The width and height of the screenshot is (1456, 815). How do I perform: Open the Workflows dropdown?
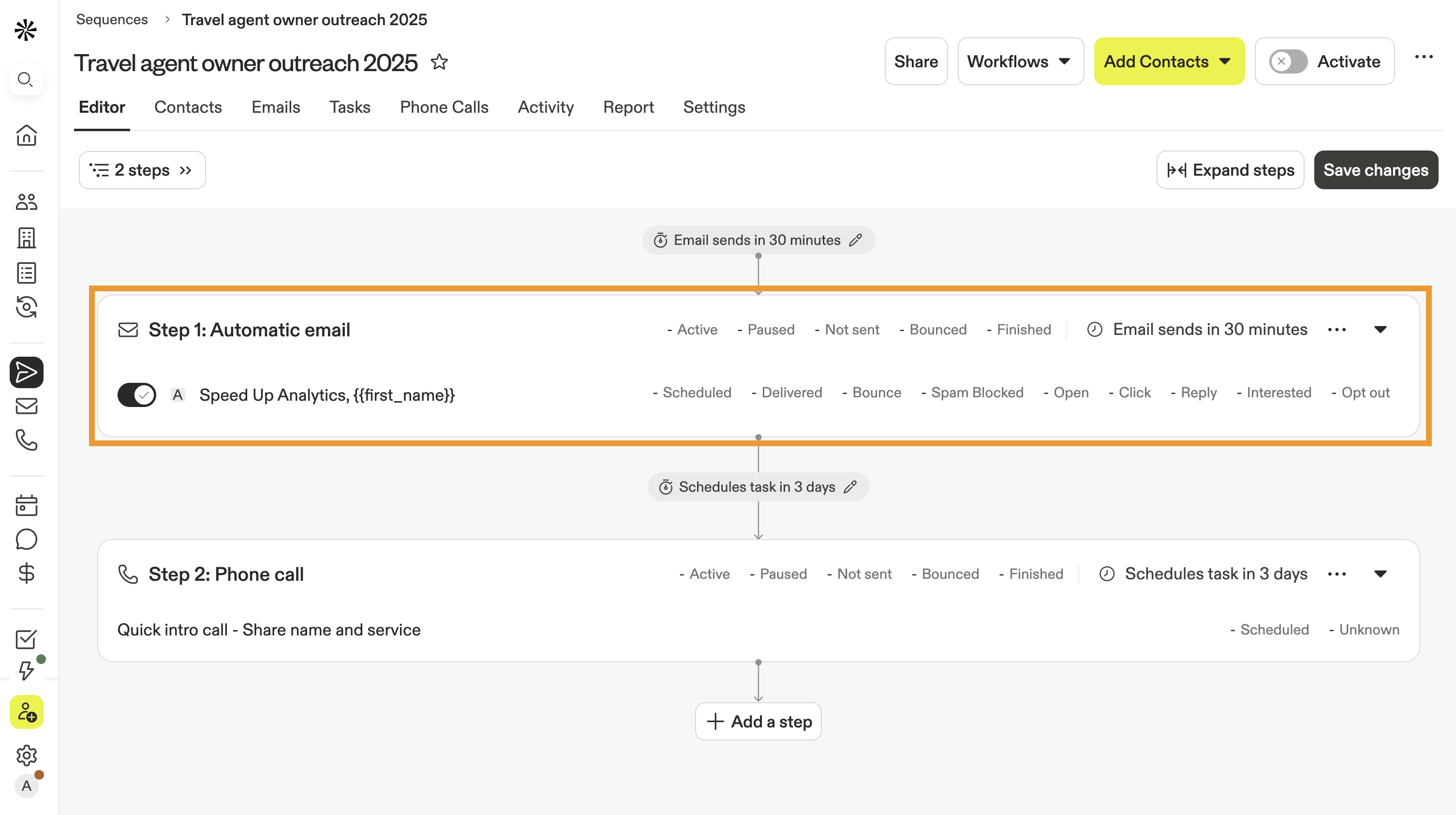1020,61
